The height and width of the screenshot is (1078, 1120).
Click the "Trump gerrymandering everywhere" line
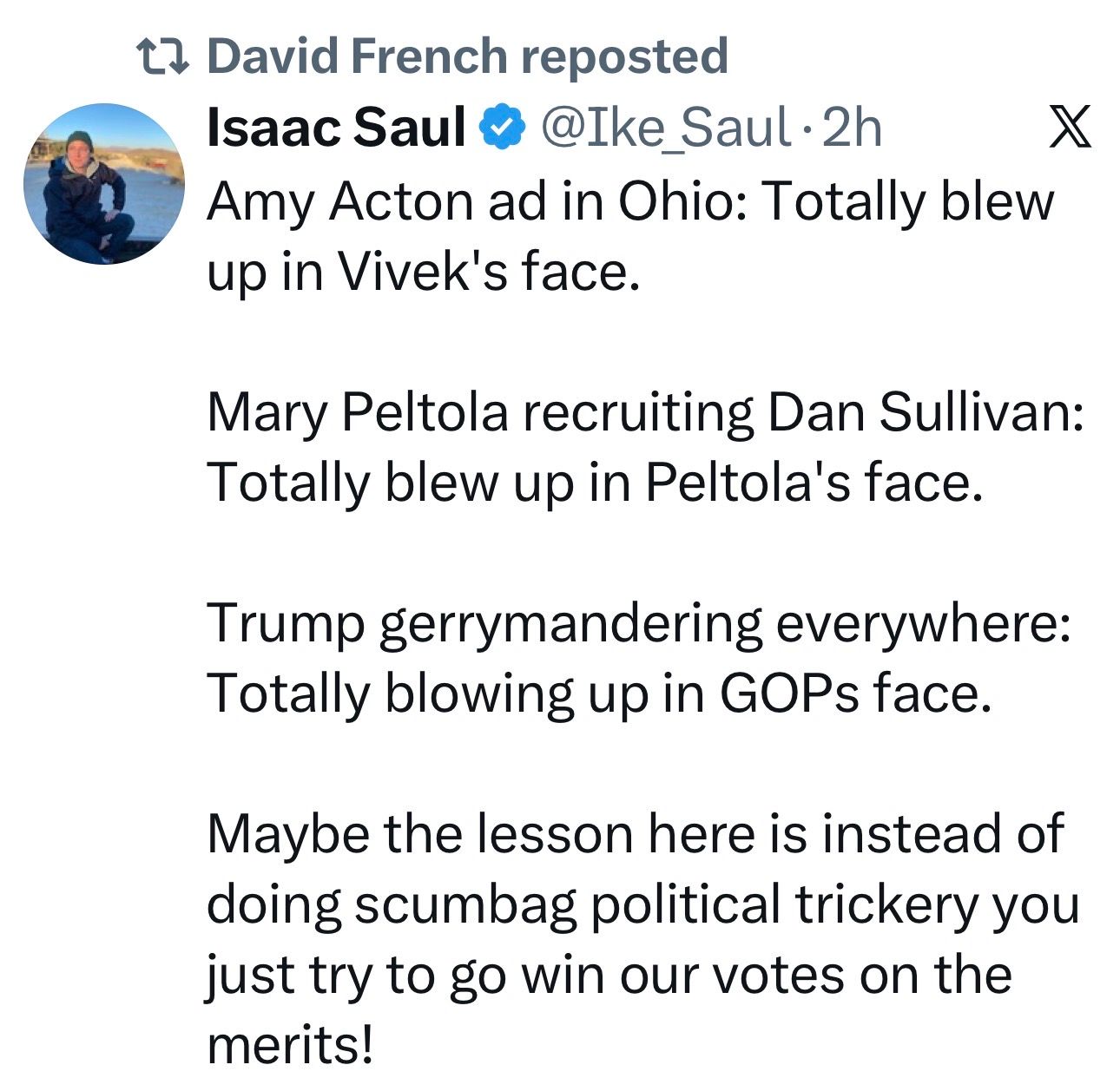640,624
